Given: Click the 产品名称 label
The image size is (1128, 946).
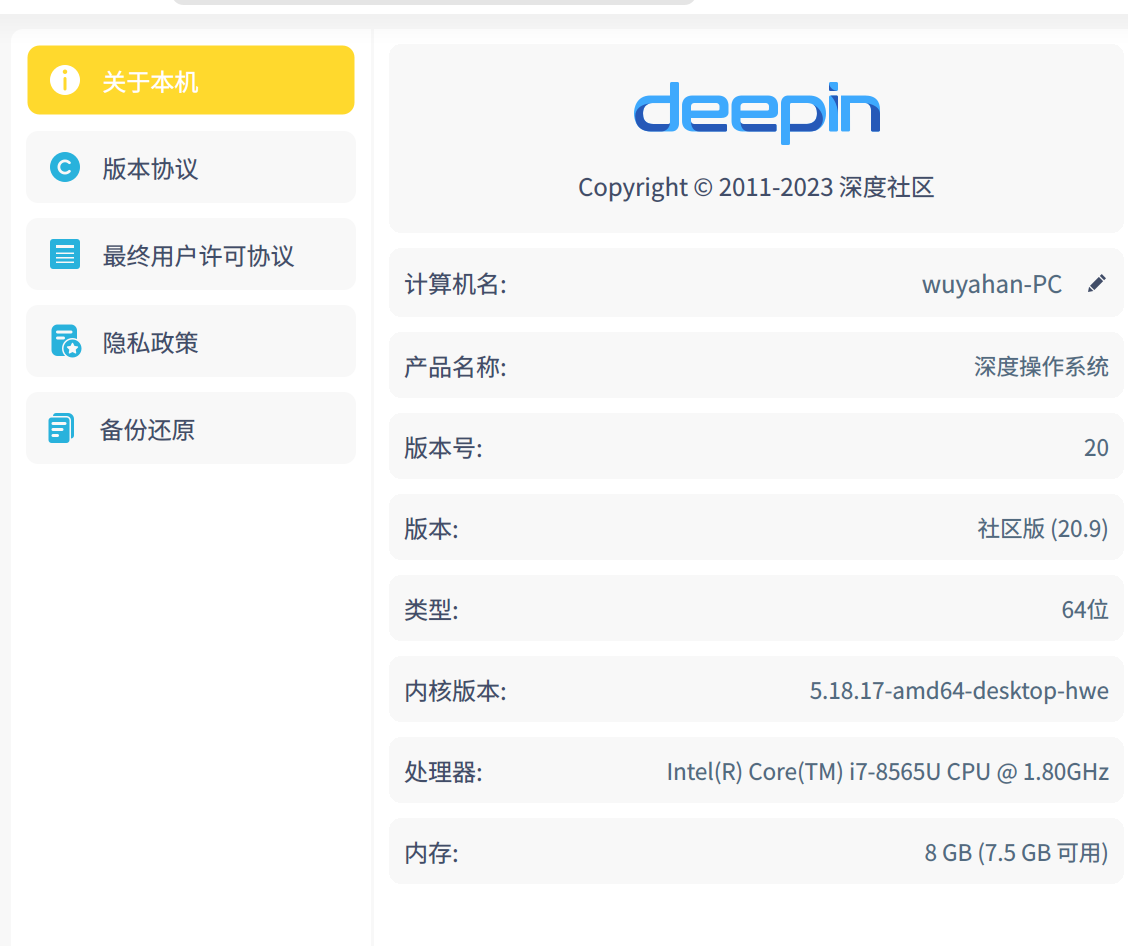Looking at the screenshot, I should [455, 367].
